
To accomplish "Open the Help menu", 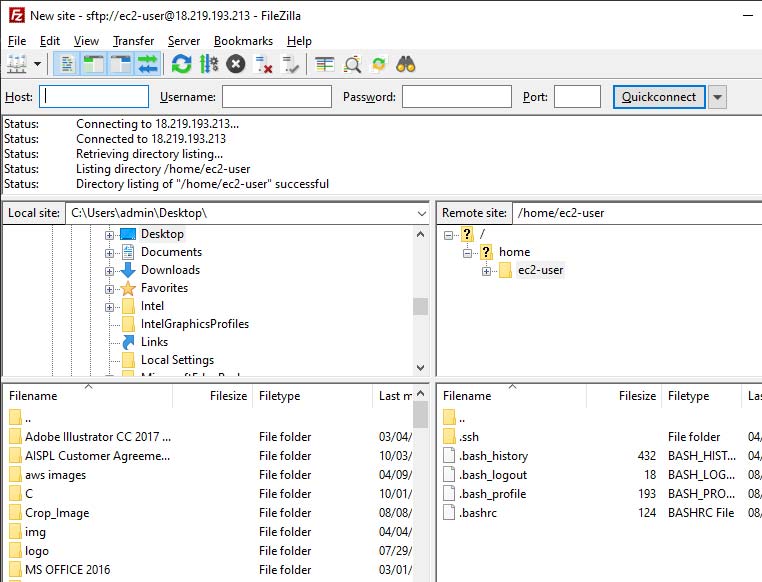I will coord(299,41).
